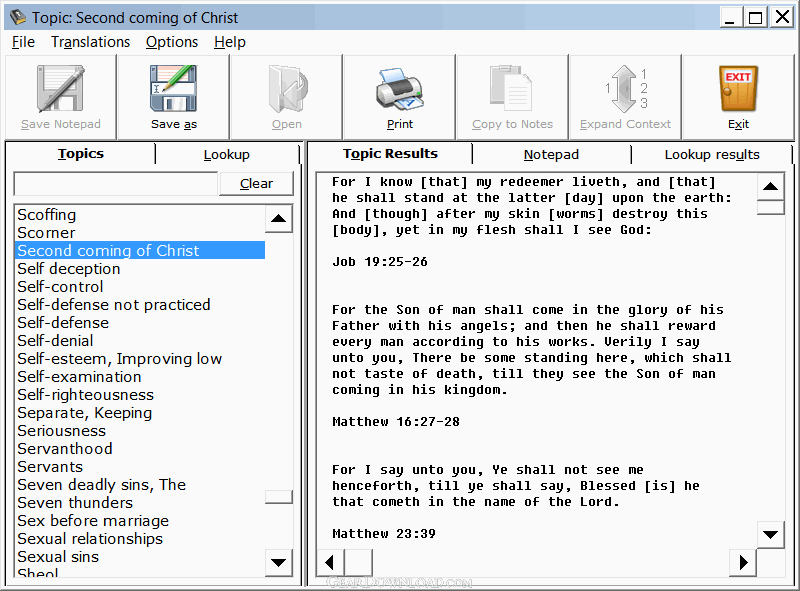The width and height of the screenshot is (800, 591).
Task: Click the Copy to Notes icon
Action: click(x=511, y=87)
